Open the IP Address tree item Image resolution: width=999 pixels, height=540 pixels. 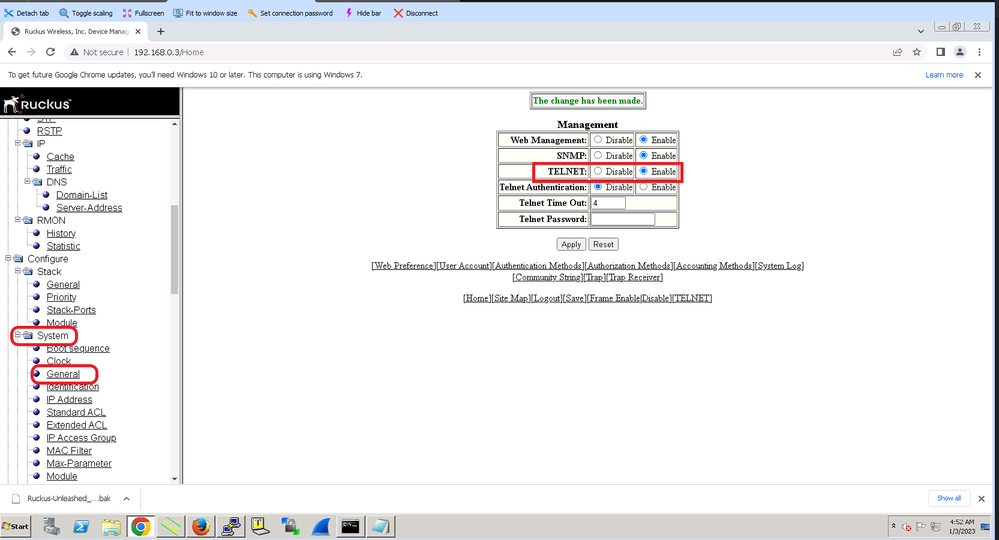tap(69, 400)
